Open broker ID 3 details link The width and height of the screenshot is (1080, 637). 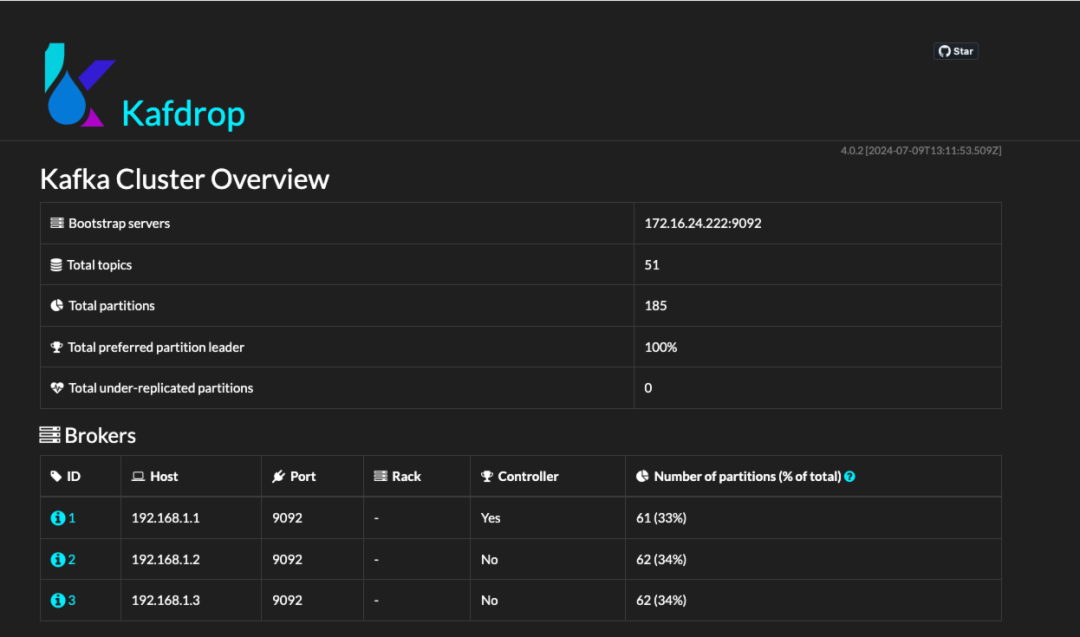click(x=72, y=600)
